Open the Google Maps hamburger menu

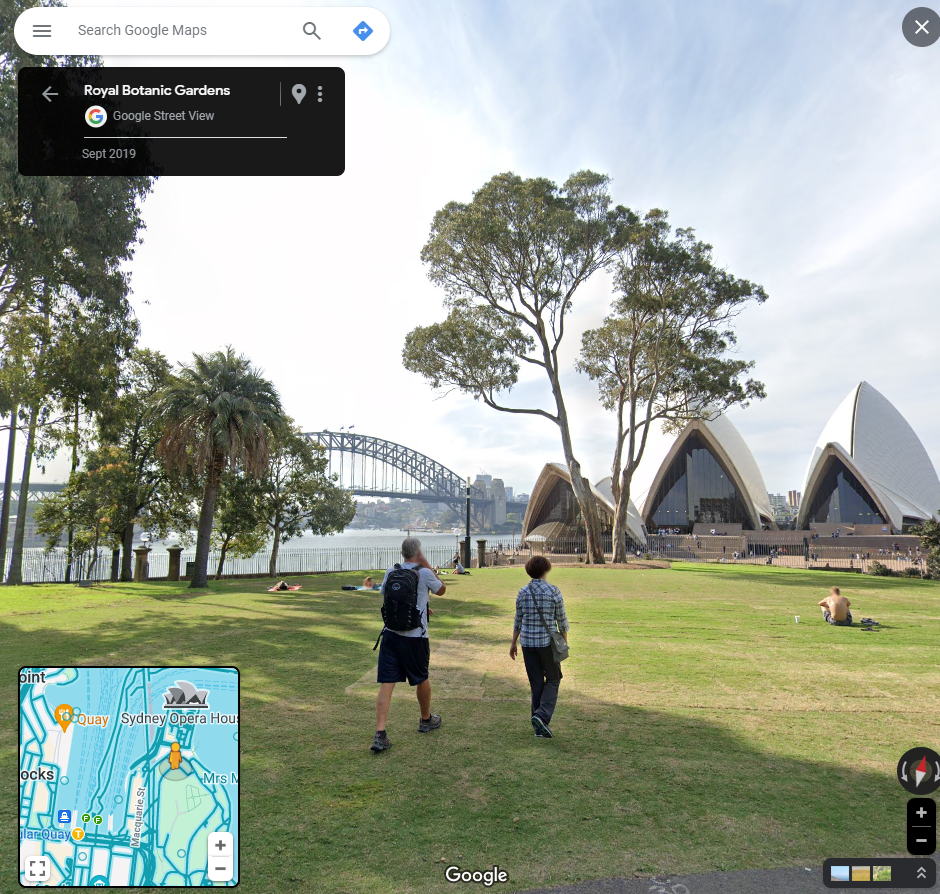42,31
